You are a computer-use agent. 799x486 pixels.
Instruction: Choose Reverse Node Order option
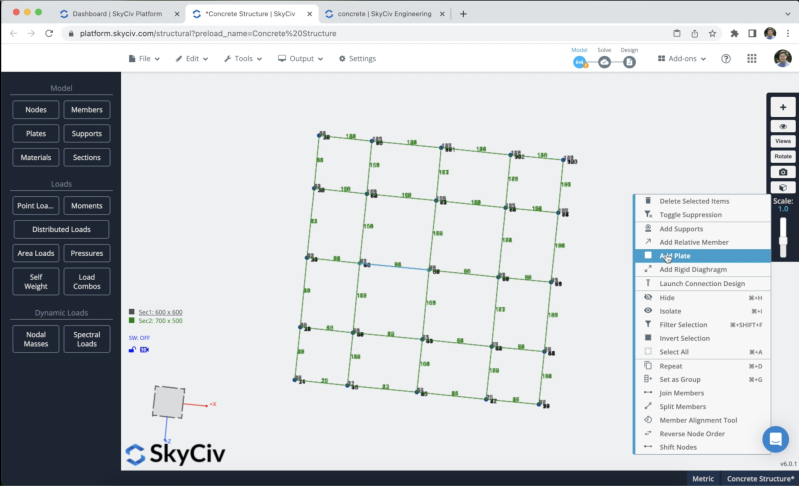(x=703, y=434)
